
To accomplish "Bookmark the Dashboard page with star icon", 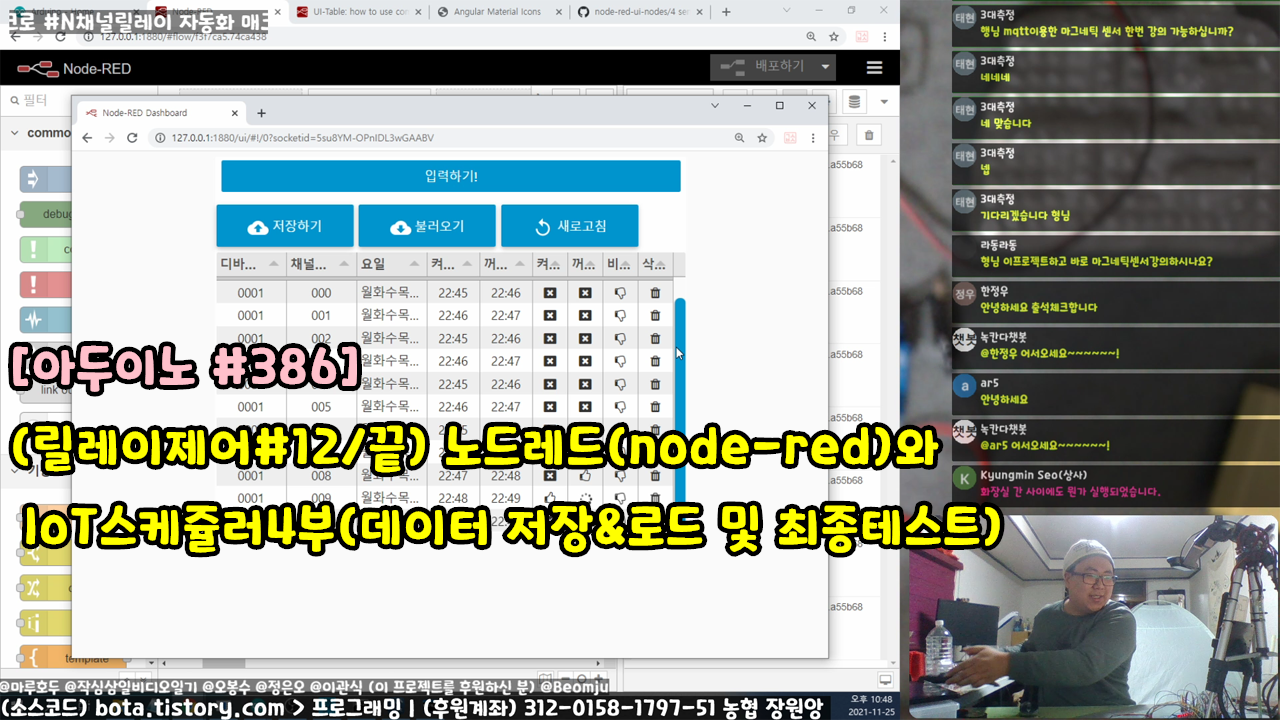I will pos(762,138).
